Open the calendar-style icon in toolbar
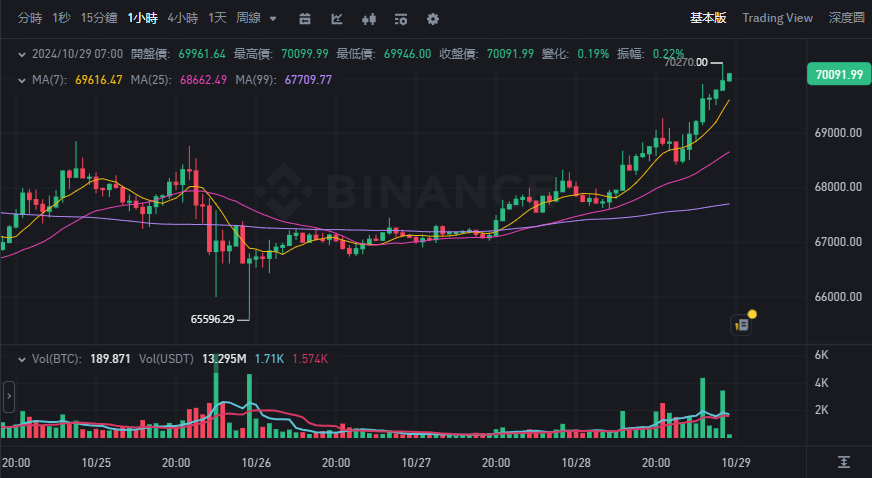The width and height of the screenshot is (872, 478). pyautogui.click(x=305, y=18)
